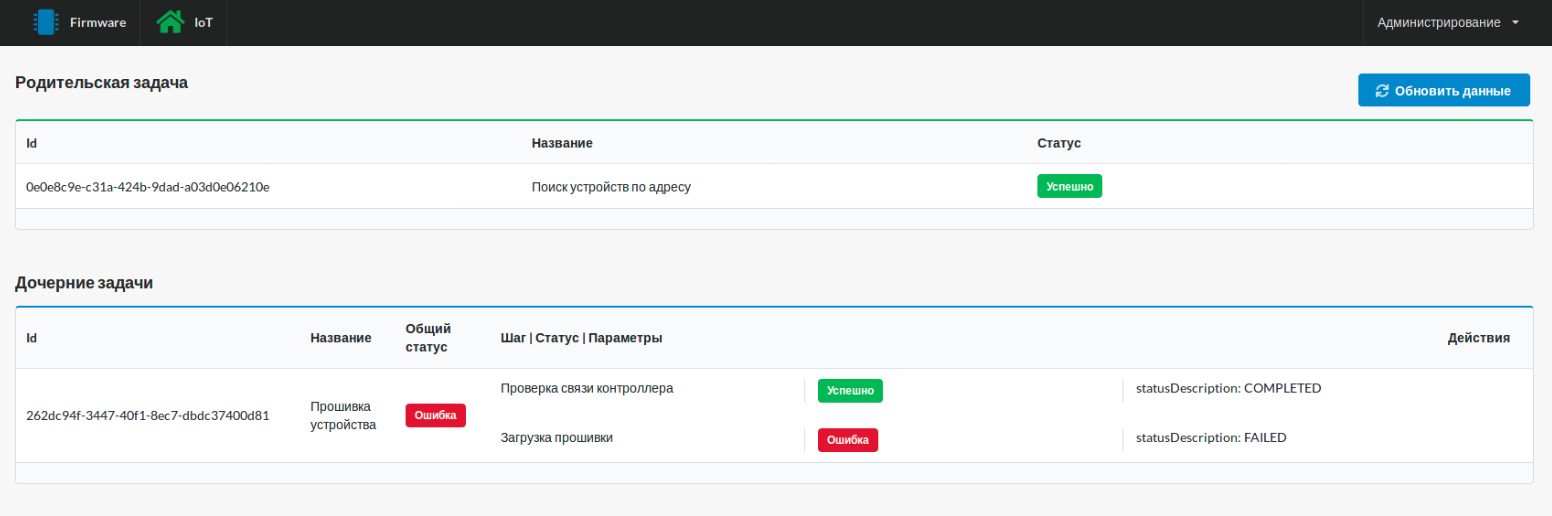Click statusDescription: FAILED text
Viewport: 1552px width, 516px height.
pos(1204,437)
